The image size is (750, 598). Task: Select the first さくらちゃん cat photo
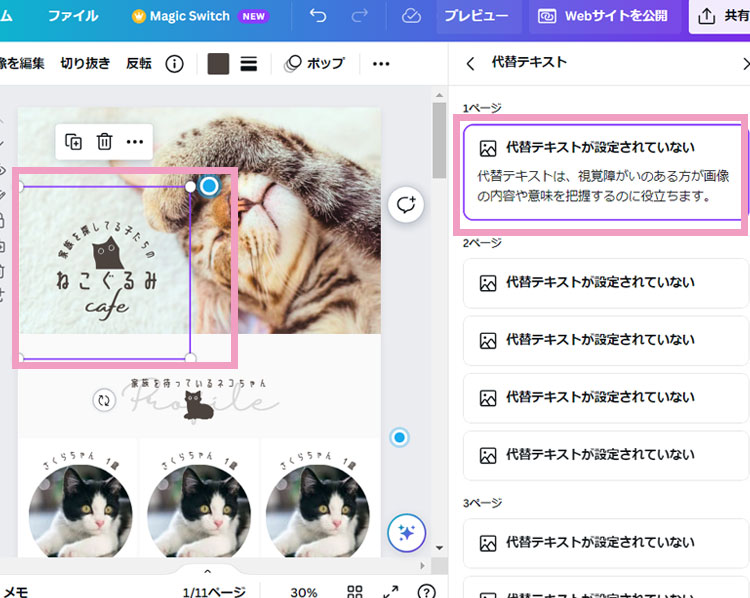tap(80, 511)
